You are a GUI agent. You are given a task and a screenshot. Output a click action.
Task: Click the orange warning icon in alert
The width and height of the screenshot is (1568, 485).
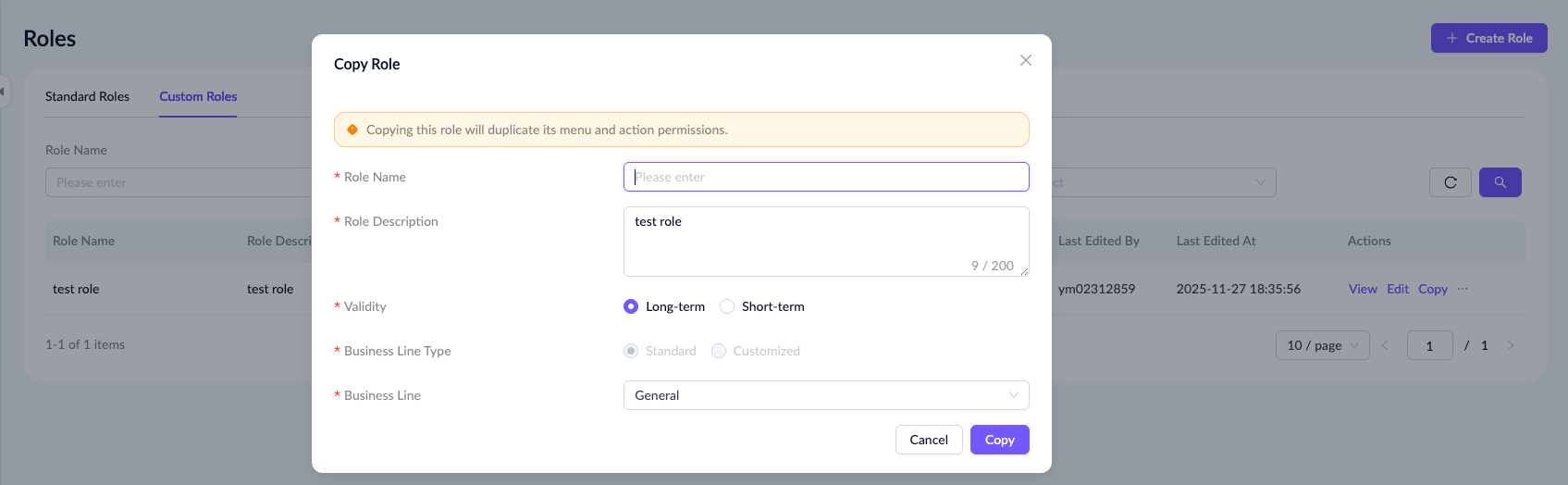point(352,130)
